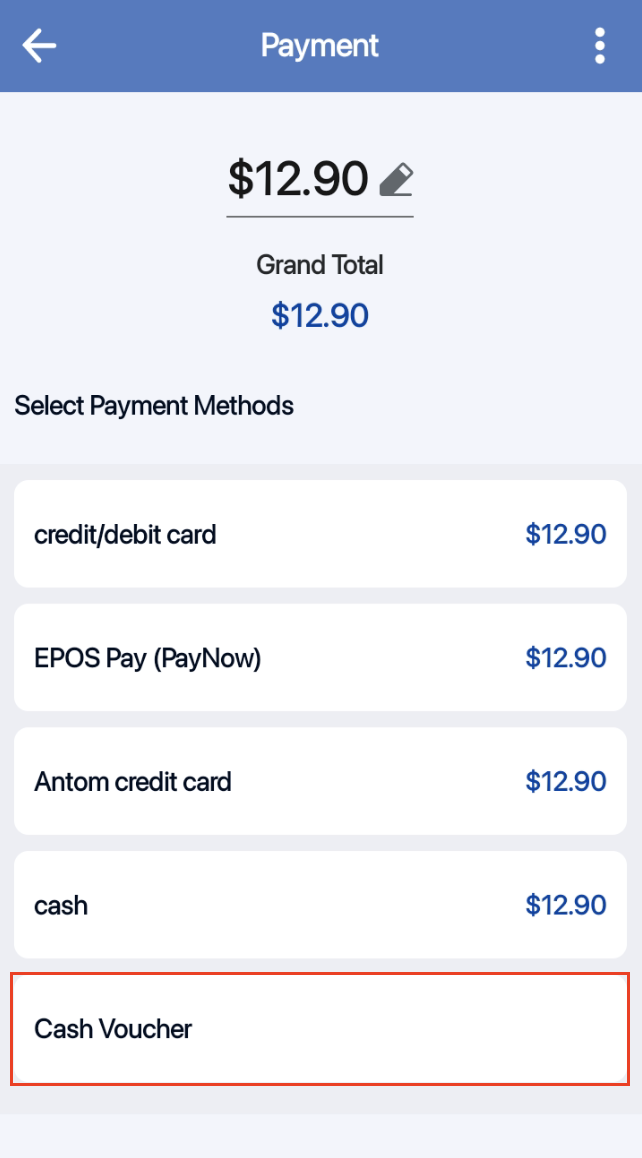The height and width of the screenshot is (1158, 642).
Task: Select the credit/debit card payment method
Action: coord(320,534)
